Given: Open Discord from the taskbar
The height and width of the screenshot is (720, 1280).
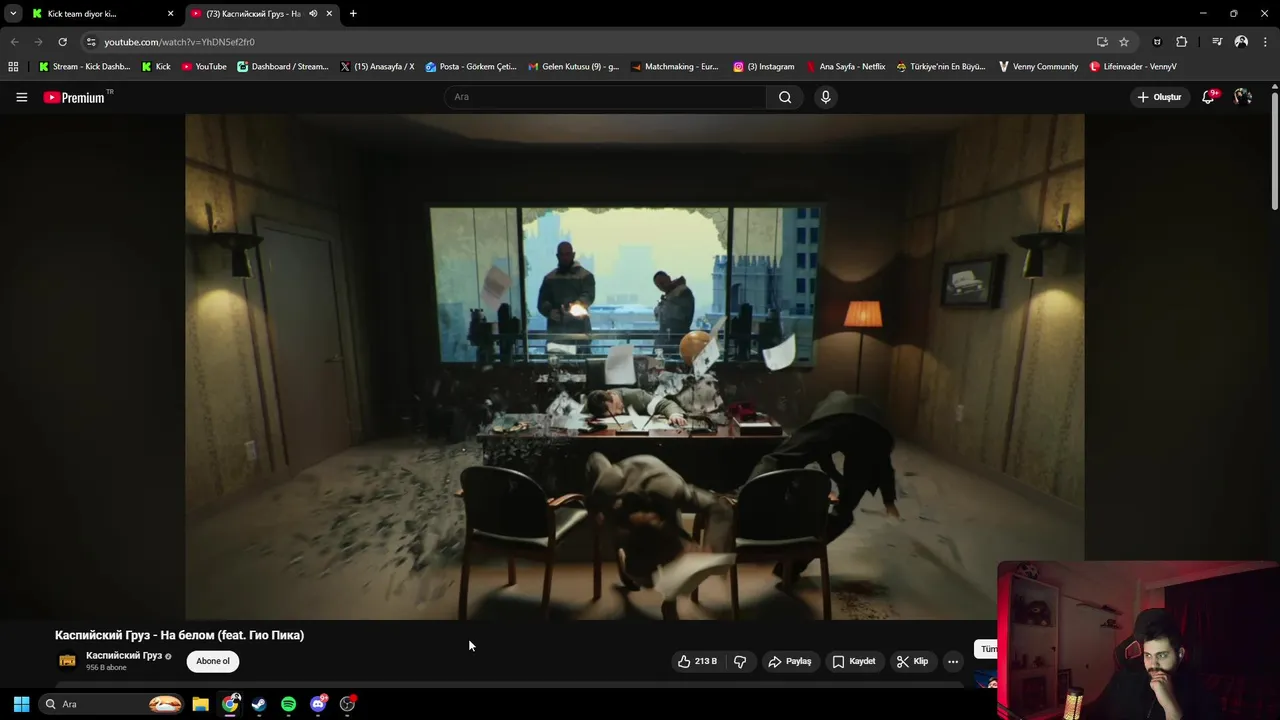Looking at the screenshot, I should point(318,704).
